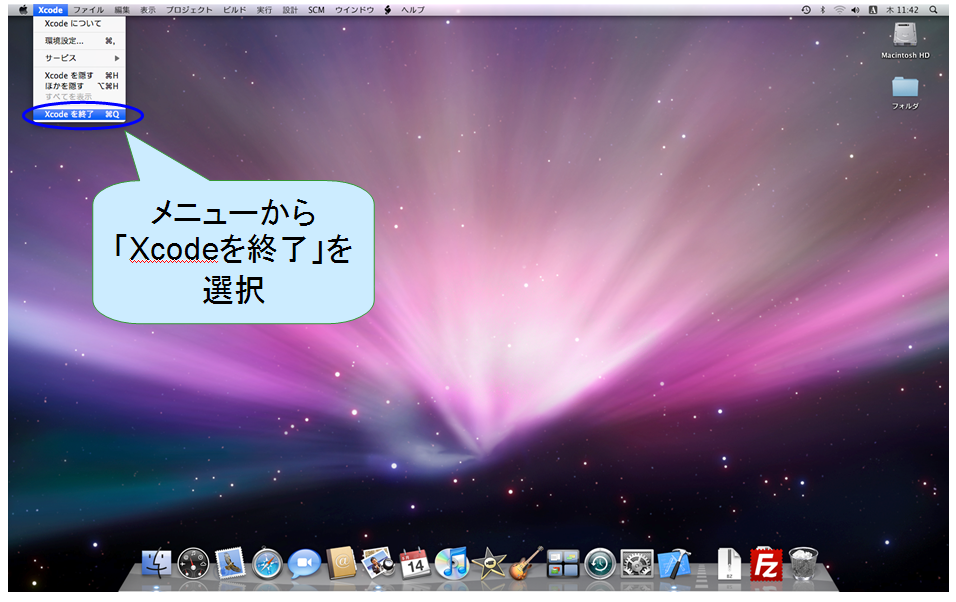Open the ウインドウ menu
This screenshot has width=956, height=602.
[x=354, y=10]
